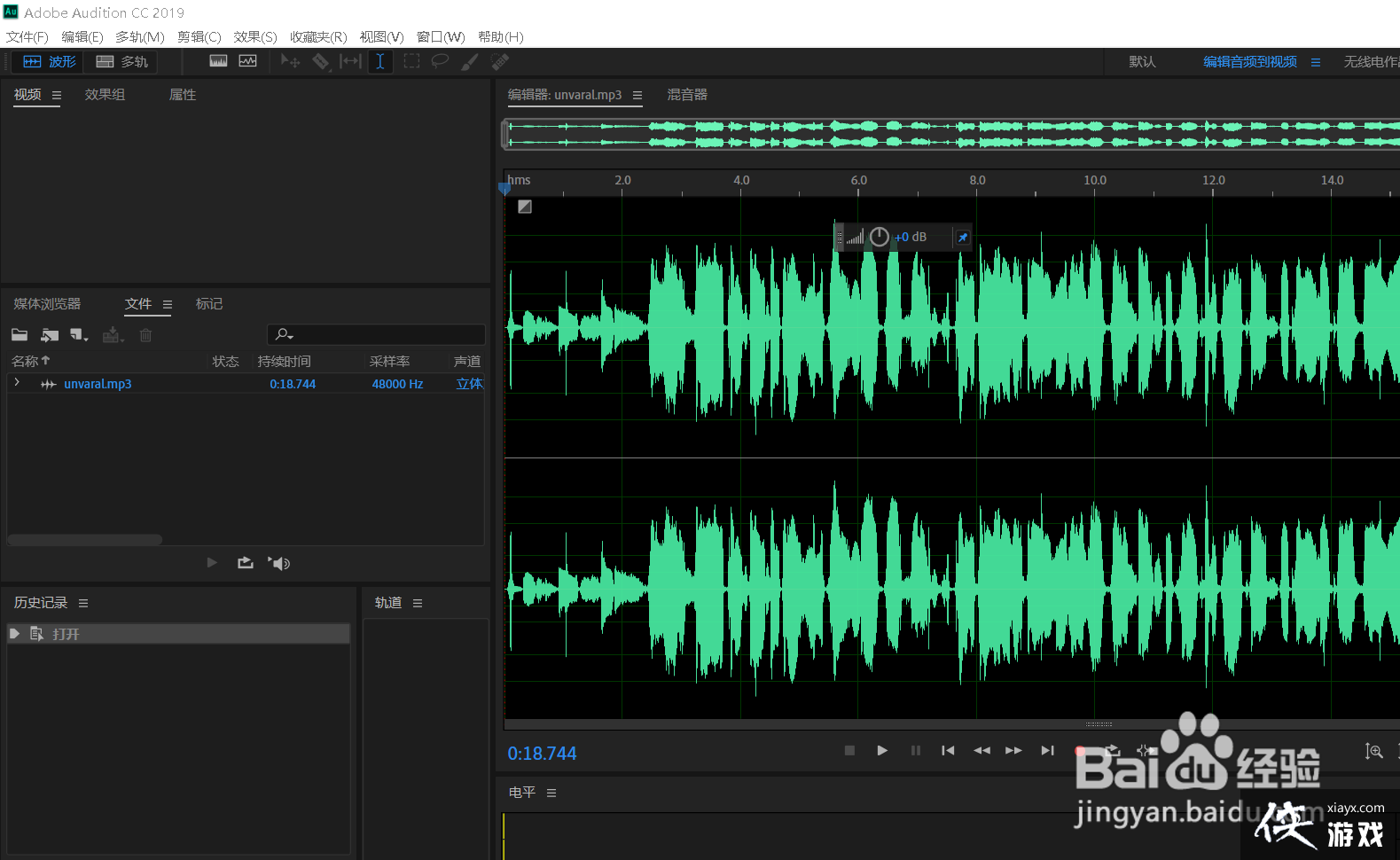Start playback with the Play button

click(x=882, y=750)
